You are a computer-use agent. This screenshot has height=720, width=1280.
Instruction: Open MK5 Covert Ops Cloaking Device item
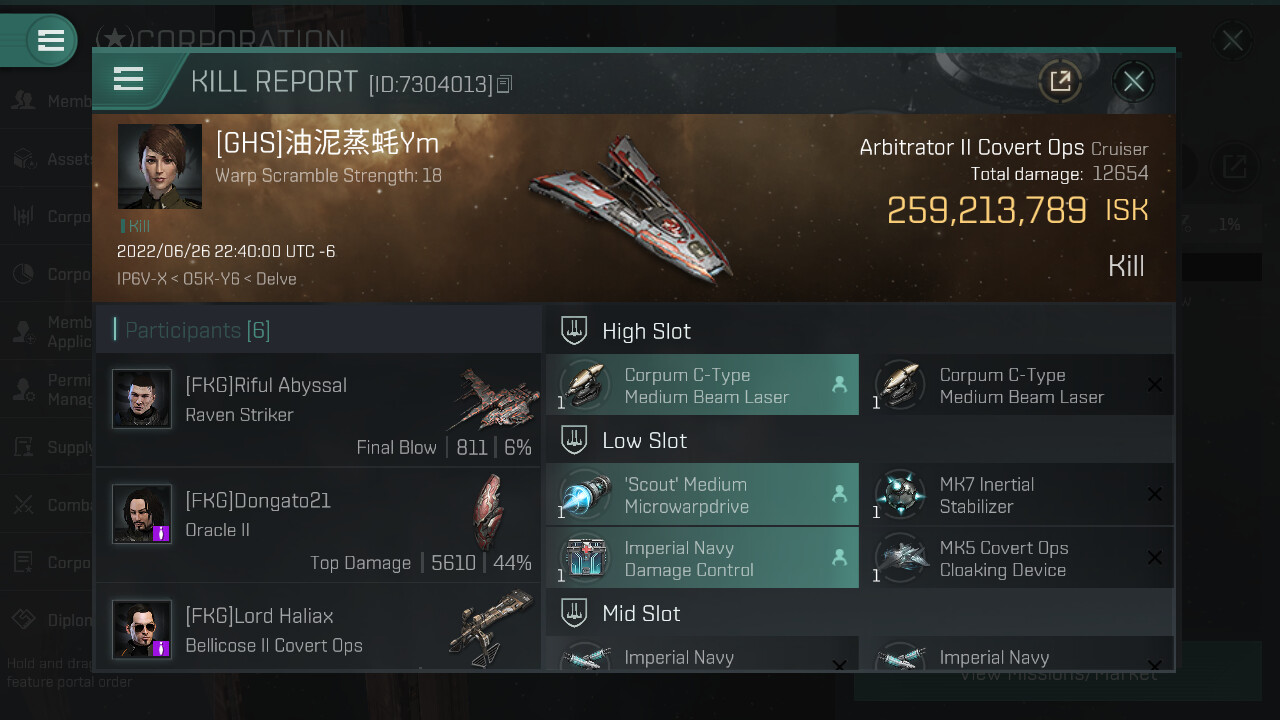coord(1017,558)
